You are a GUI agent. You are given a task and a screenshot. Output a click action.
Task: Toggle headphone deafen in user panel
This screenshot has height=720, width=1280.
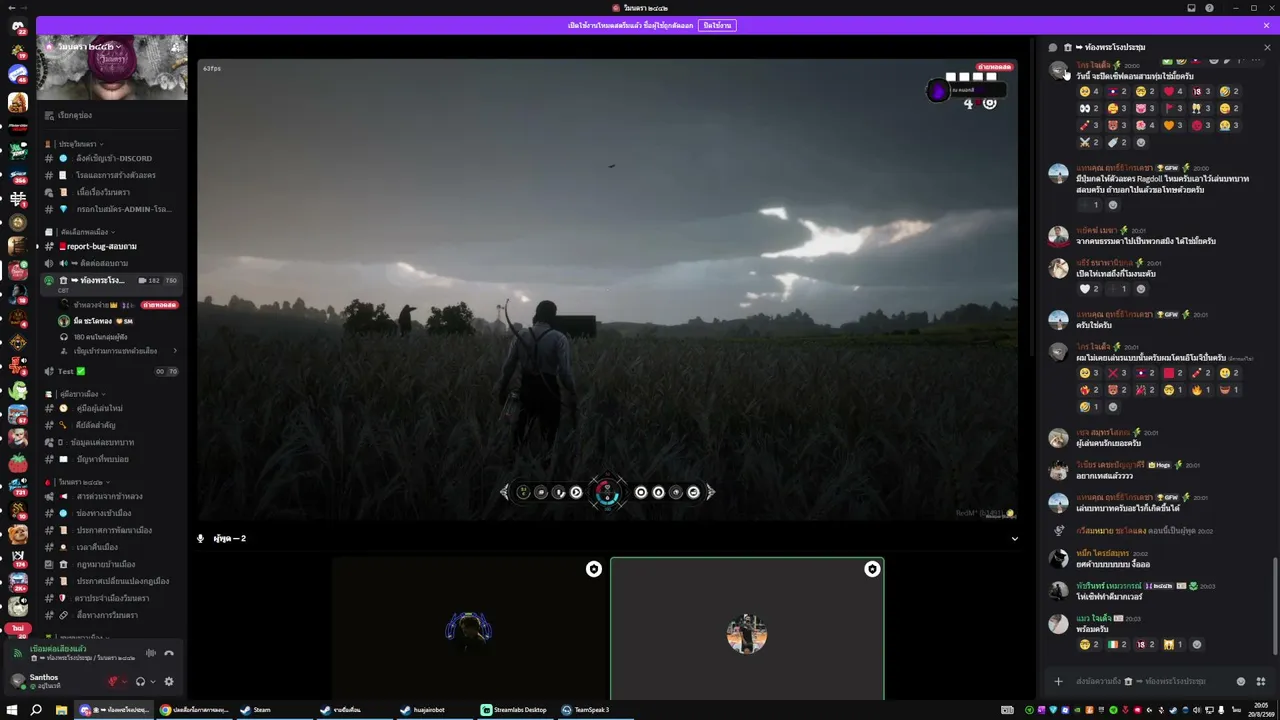coord(141,682)
